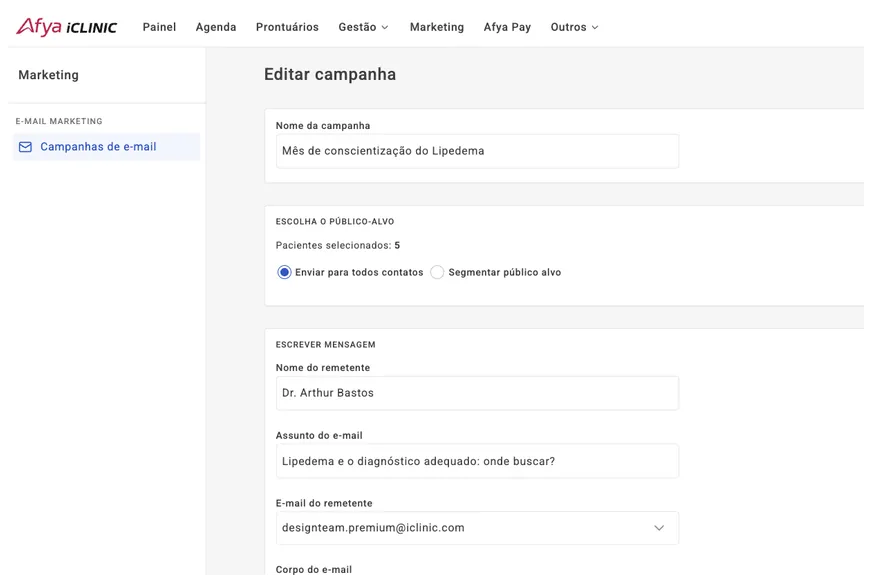Screen dimensions: 872x583
Task: Go to the Painel menu
Action: (159, 27)
